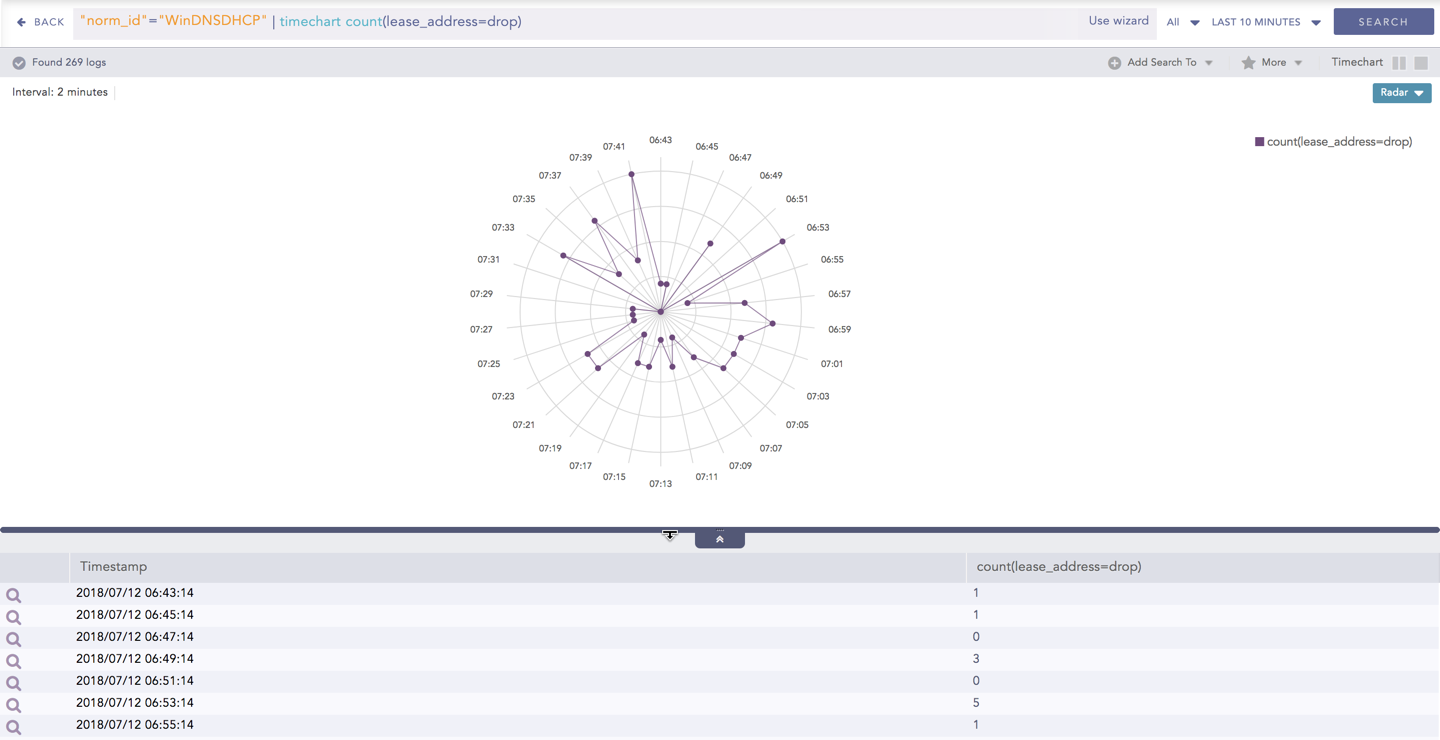Image resolution: width=1440 pixels, height=740 pixels.
Task: Click the star icon next to More
Action: coord(1248,63)
